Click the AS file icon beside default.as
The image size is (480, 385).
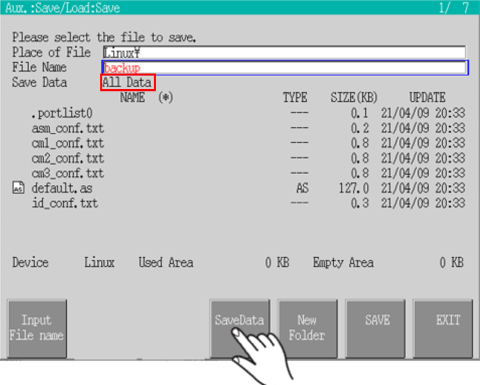[18, 188]
